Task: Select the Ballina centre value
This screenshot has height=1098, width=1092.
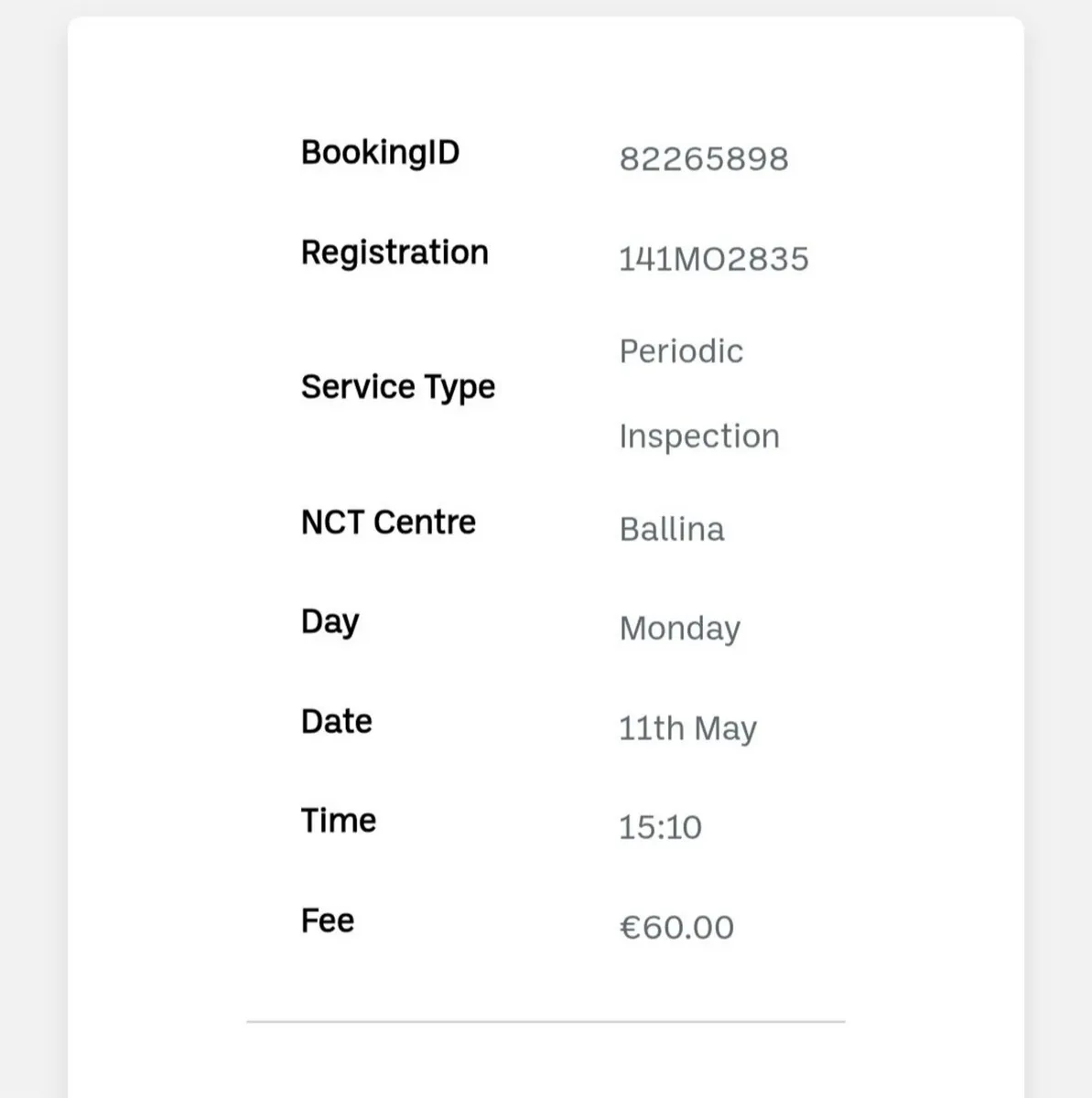Action: coord(672,529)
